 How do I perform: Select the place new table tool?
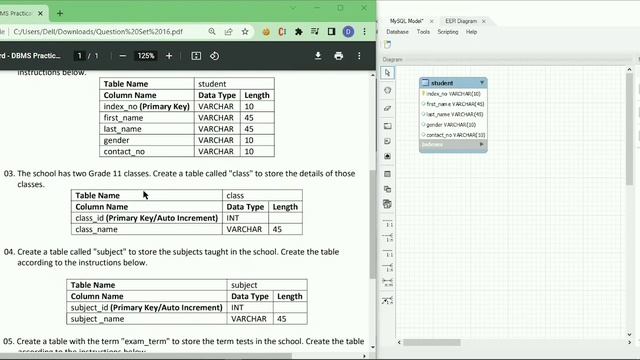point(387,174)
